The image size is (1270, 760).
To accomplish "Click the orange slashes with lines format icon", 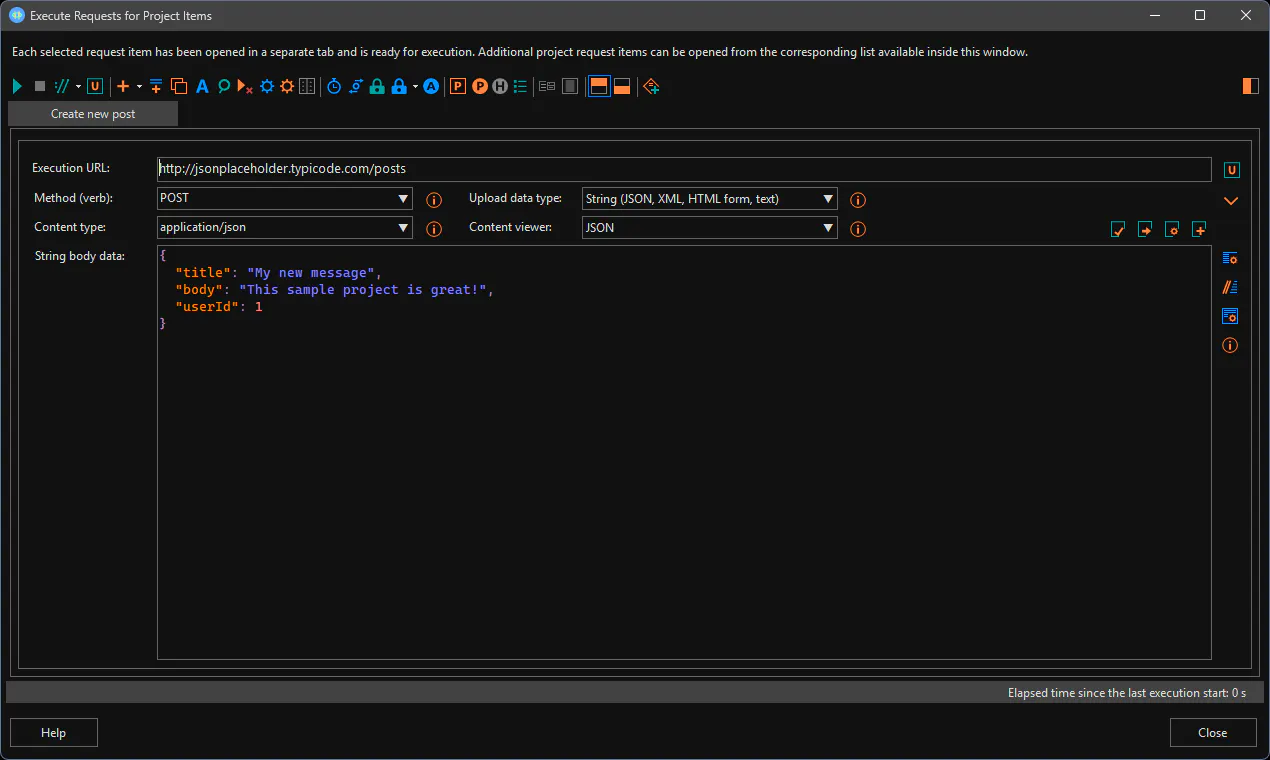I will click(x=1230, y=287).
